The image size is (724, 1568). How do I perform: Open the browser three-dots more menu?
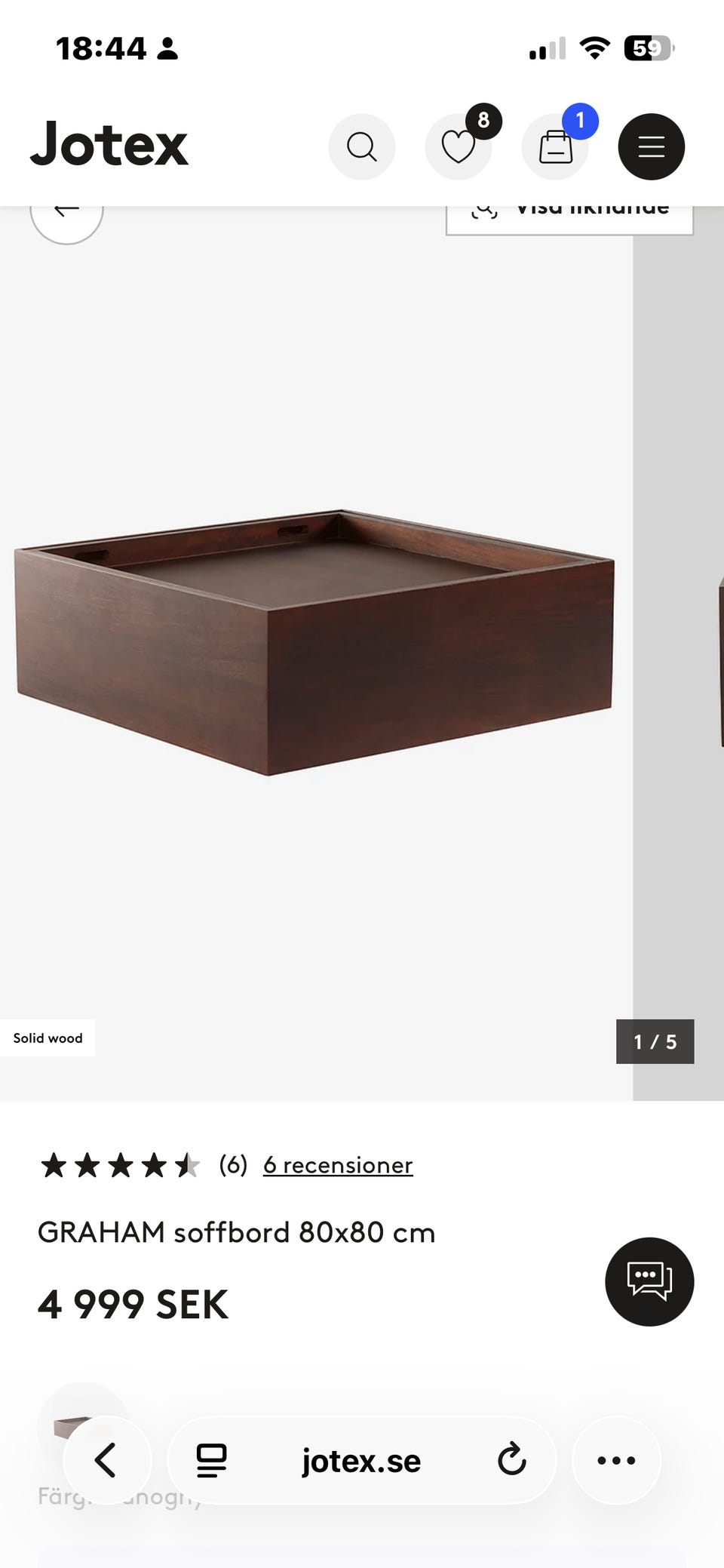(x=616, y=1460)
